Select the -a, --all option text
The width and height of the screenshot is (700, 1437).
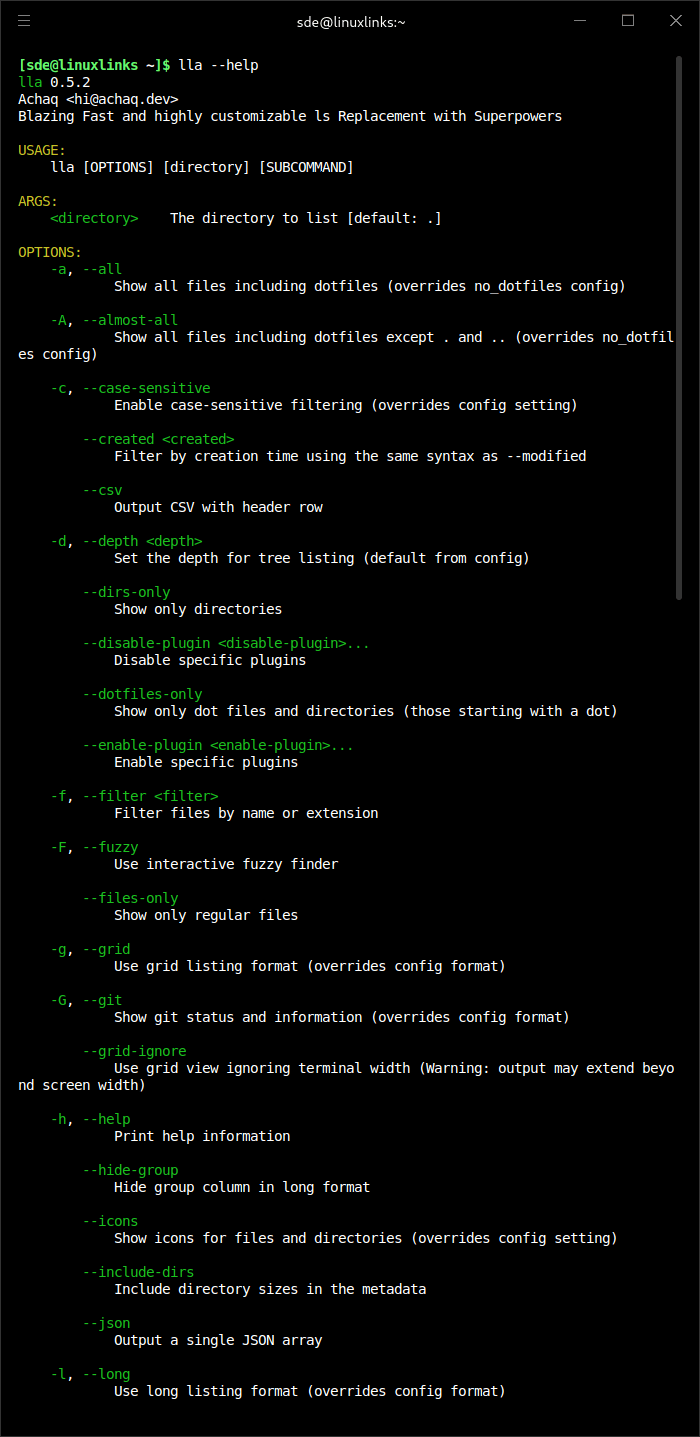tap(84, 268)
